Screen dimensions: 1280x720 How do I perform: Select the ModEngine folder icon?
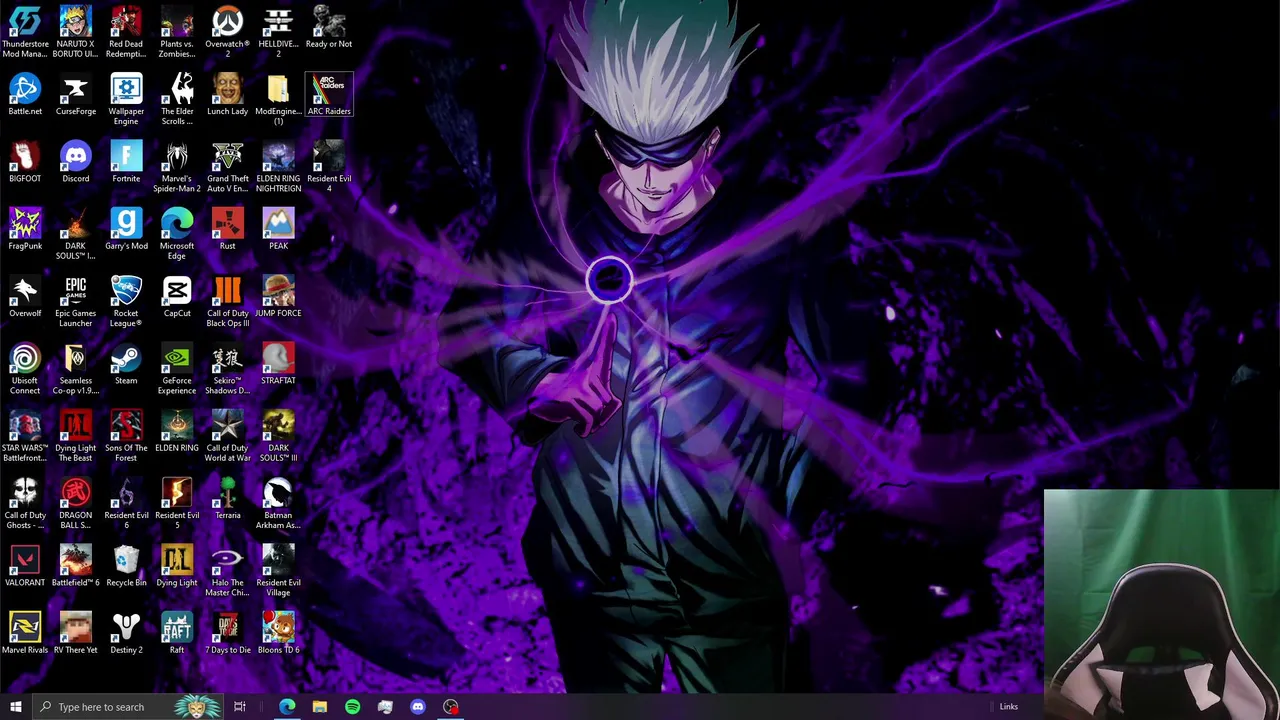coord(278,99)
